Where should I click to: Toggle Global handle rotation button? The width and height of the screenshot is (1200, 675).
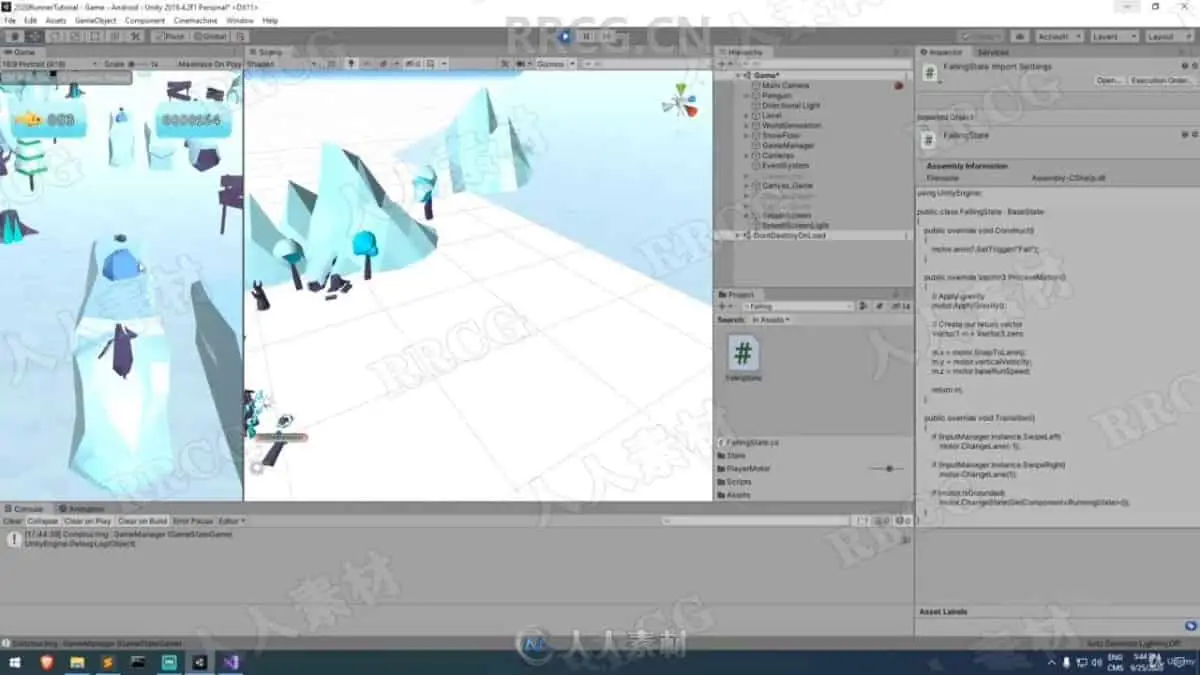pos(210,36)
